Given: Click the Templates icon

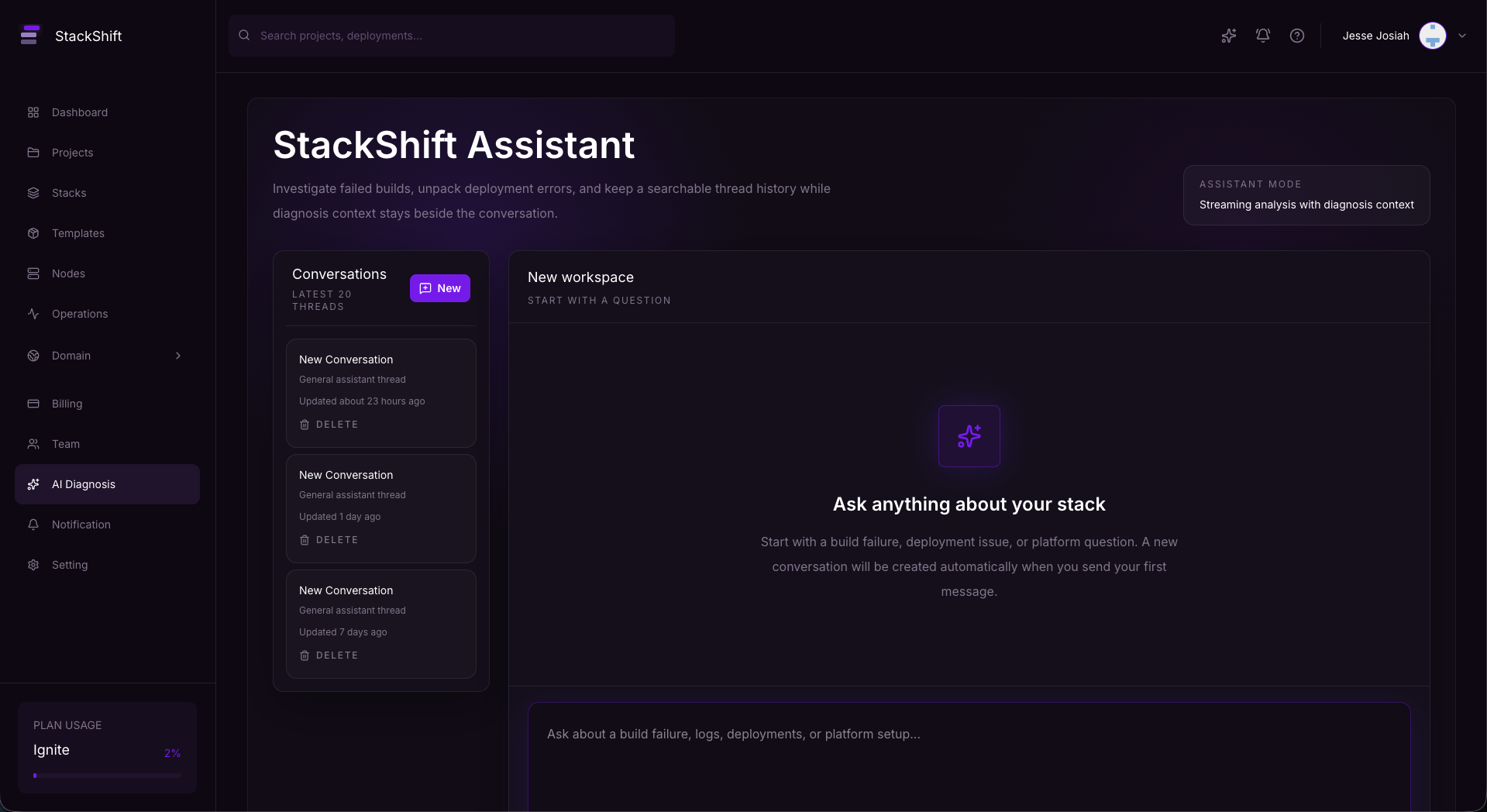Looking at the screenshot, I should pyautogui.click(x=33, y=232).
